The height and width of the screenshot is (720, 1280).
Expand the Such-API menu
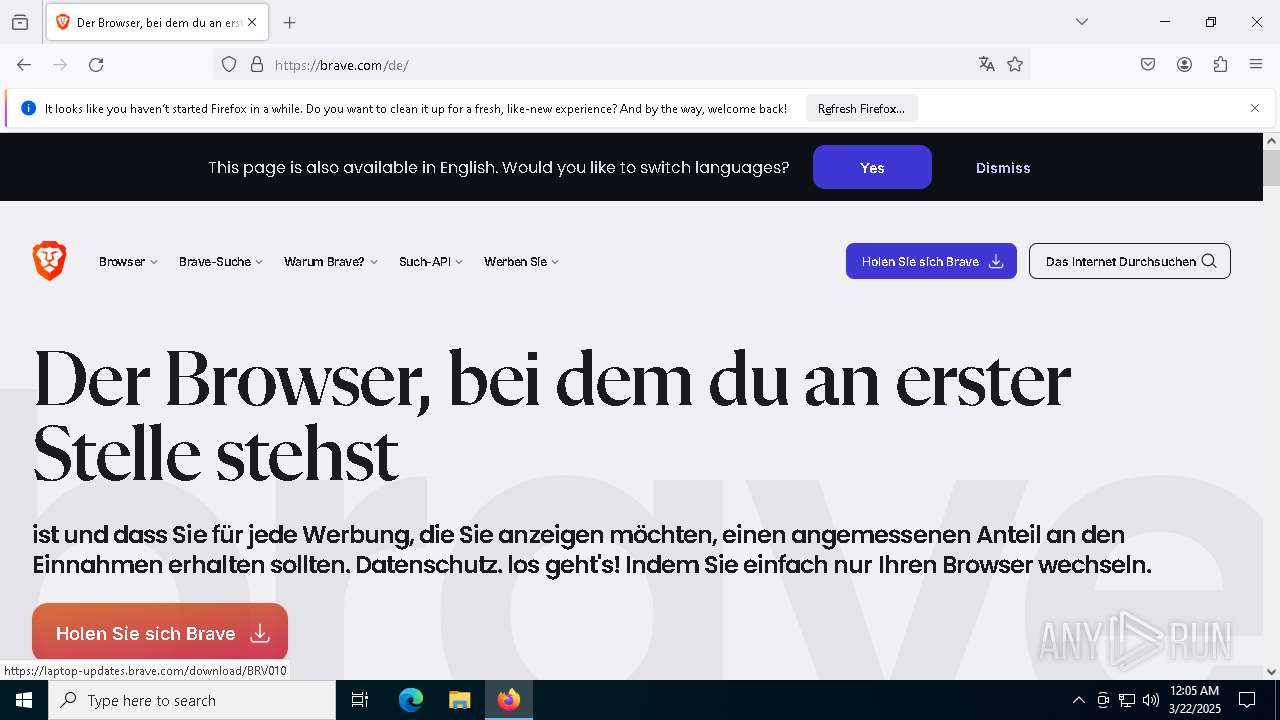point(431,262)
